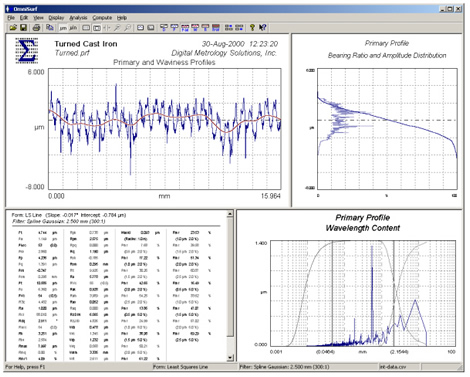Open the Compute menu
Screen dimensions: 470x377
(x=102, y=18)
